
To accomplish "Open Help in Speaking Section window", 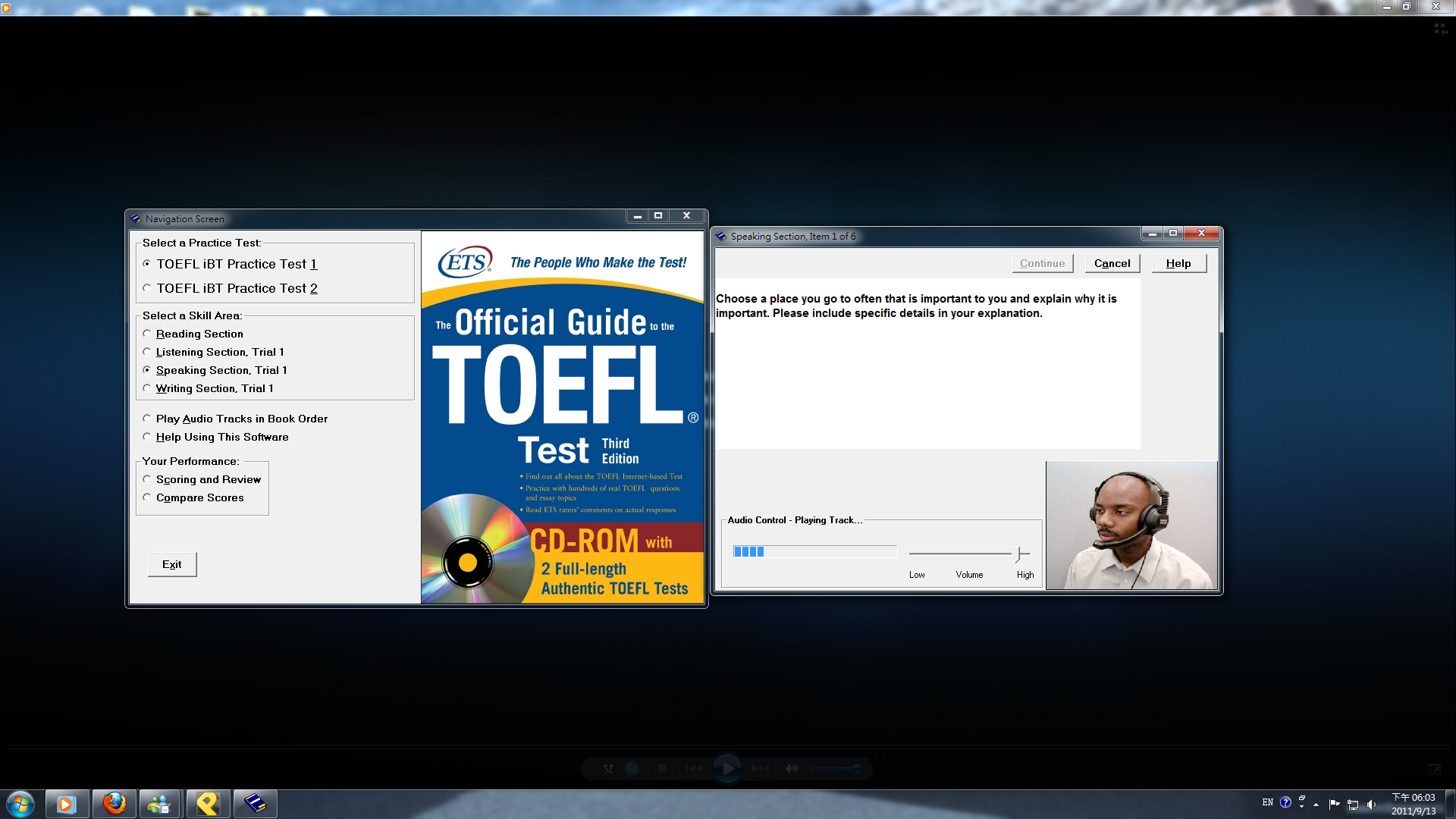I will 1178,263.
